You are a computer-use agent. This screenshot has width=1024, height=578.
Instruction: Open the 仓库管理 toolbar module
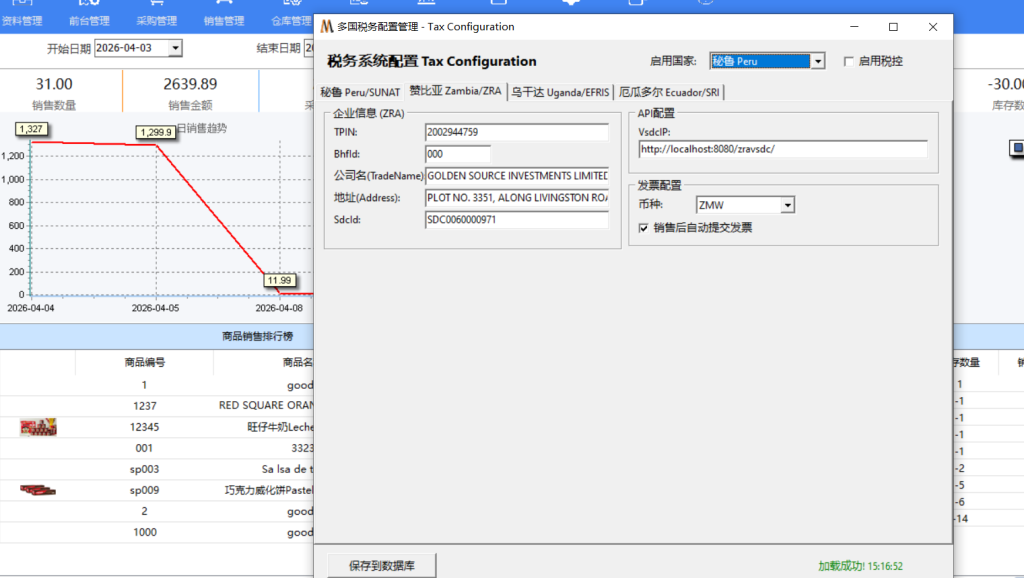coord(290,14)
